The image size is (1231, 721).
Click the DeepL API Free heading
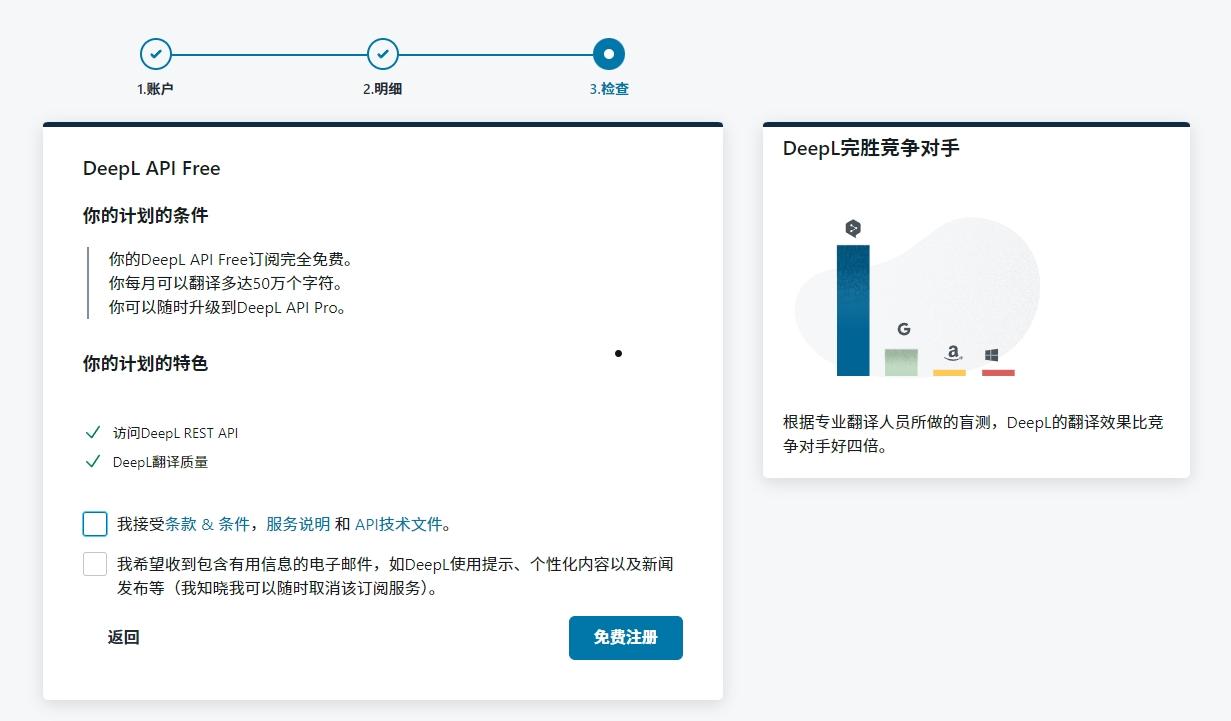tap(151, 169)
